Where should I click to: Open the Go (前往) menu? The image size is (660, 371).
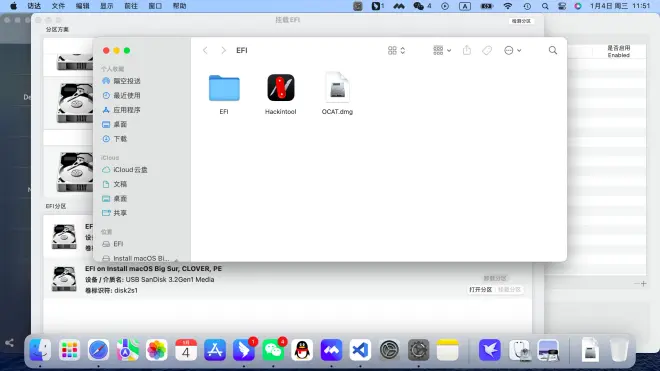click(x=131, y=6)
